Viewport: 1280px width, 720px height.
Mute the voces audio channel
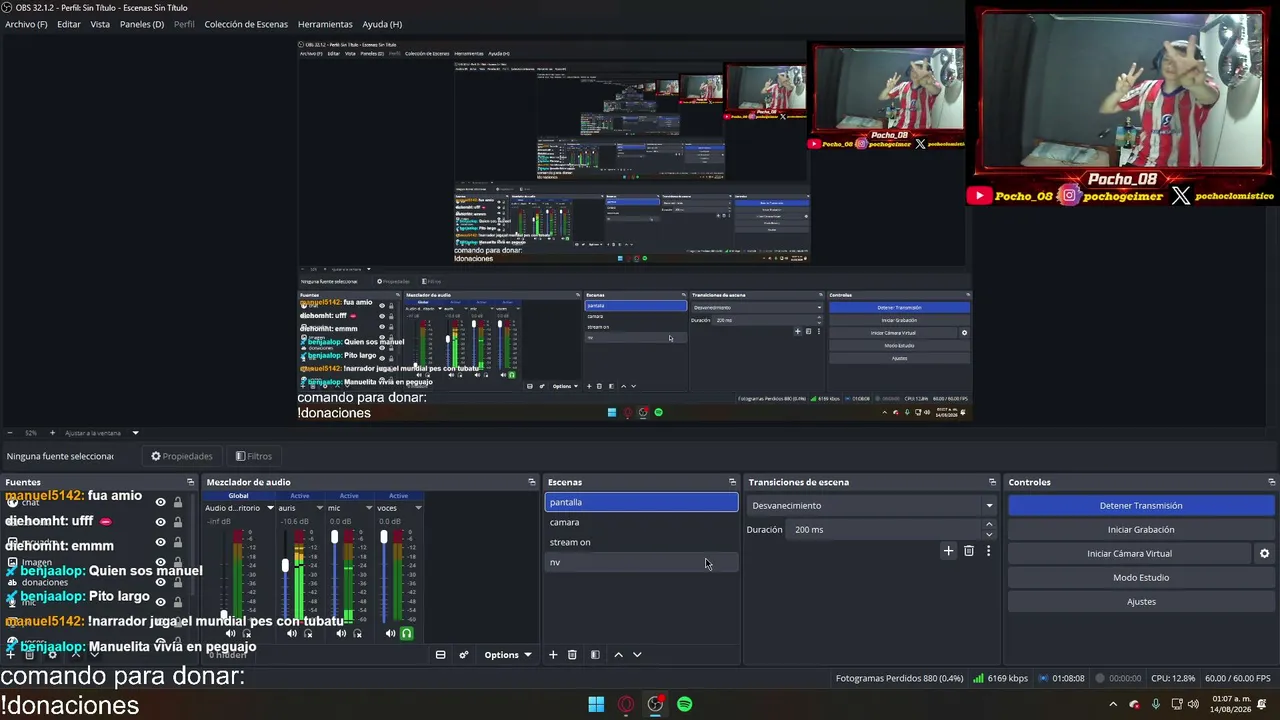(x=390, y=633)
